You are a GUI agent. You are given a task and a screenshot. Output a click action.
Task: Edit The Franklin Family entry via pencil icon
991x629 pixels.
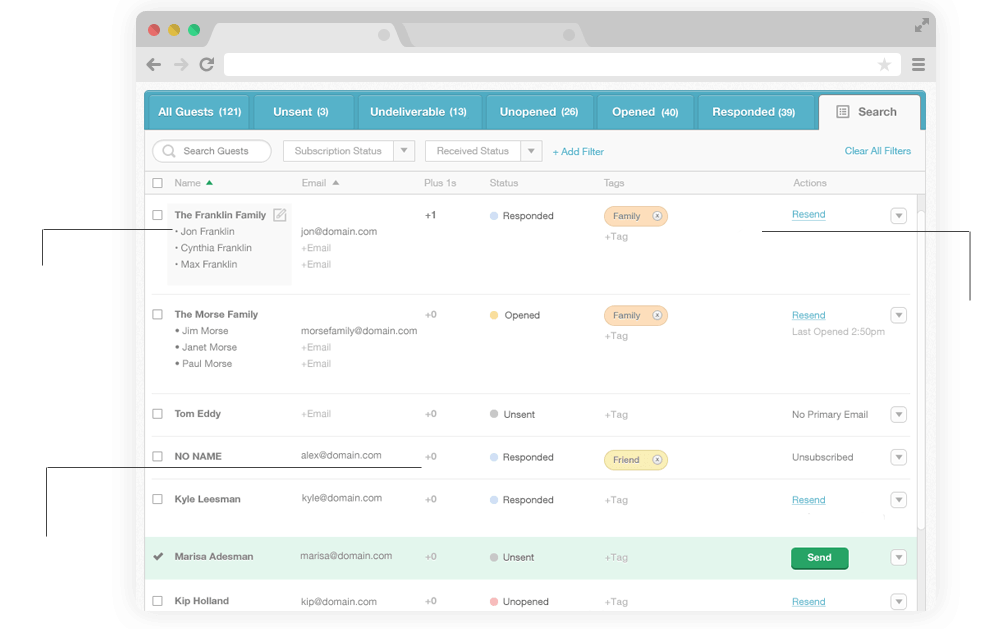point(280,215)
